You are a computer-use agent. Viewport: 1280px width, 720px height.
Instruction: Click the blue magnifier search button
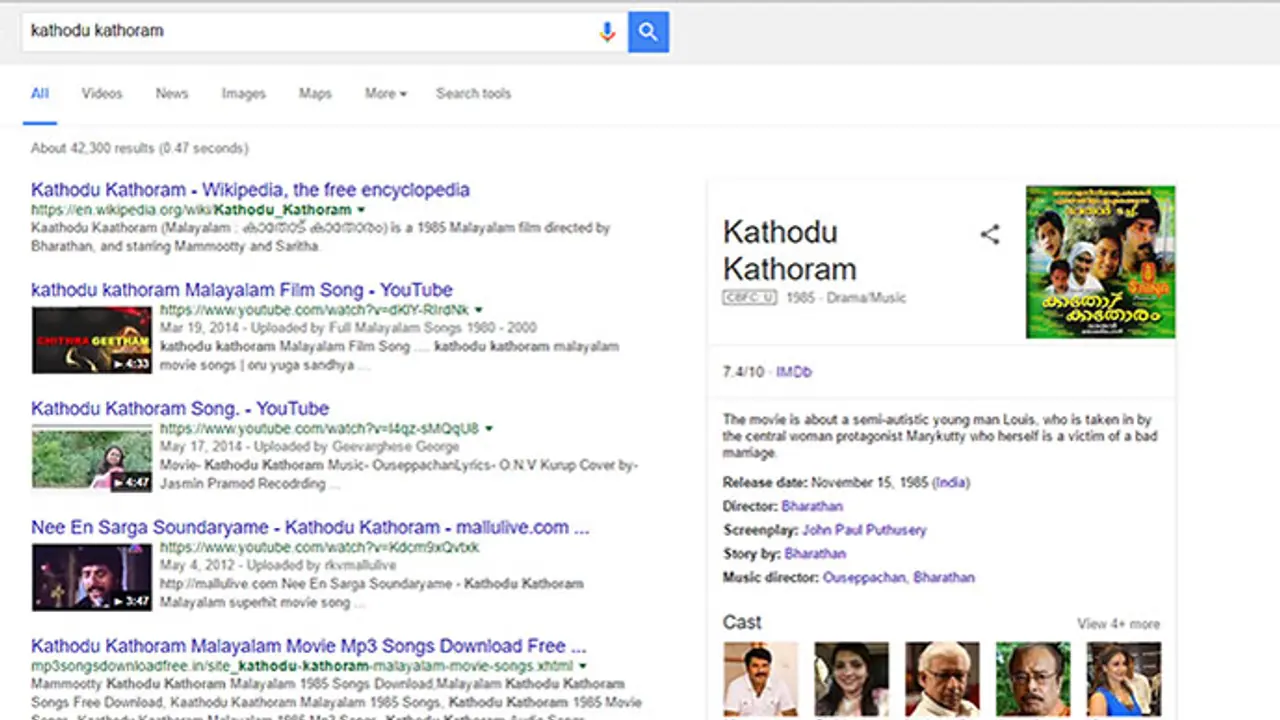tap(648, 32)
